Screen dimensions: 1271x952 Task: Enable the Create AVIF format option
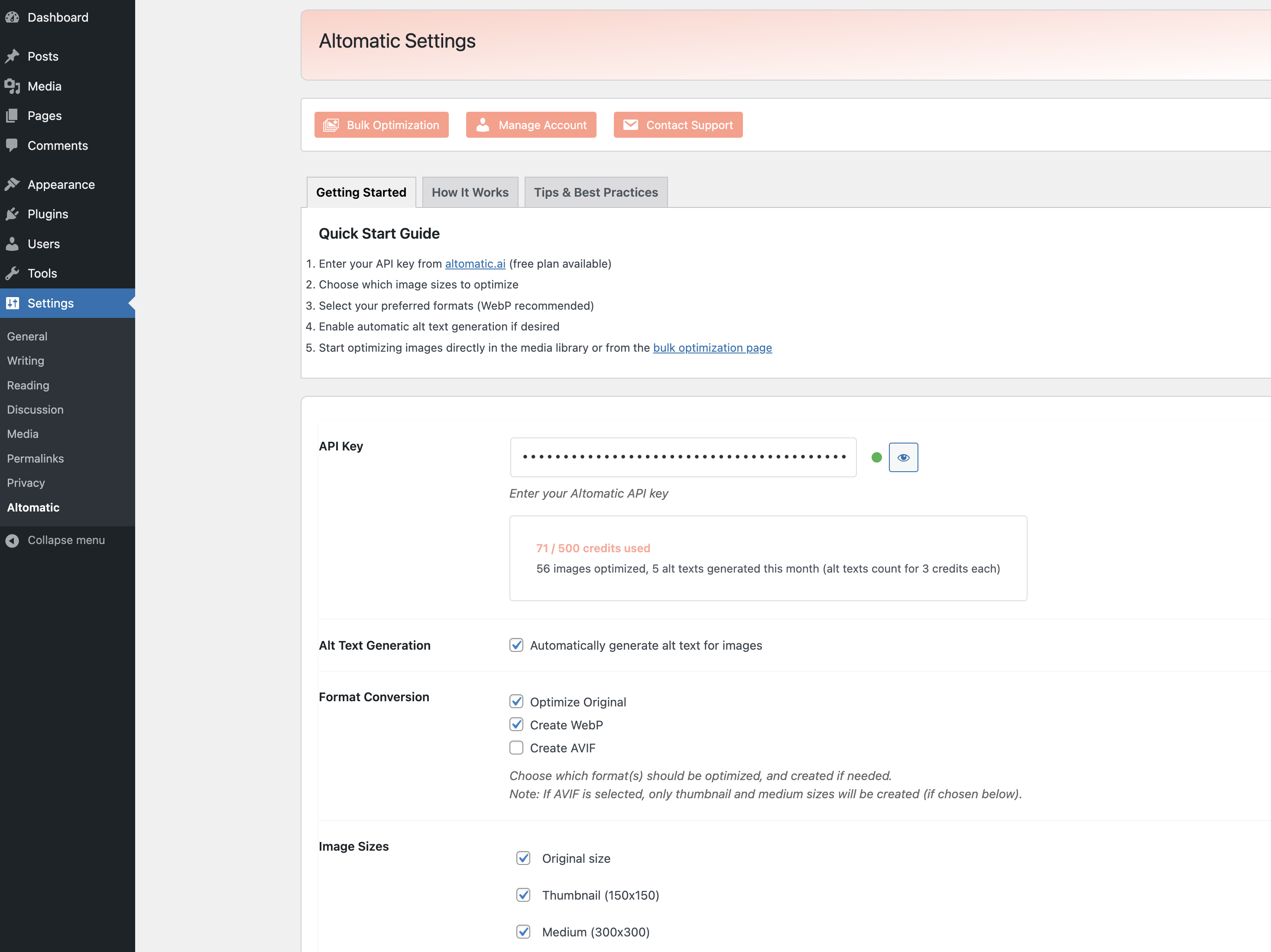[x=516, y=748]
